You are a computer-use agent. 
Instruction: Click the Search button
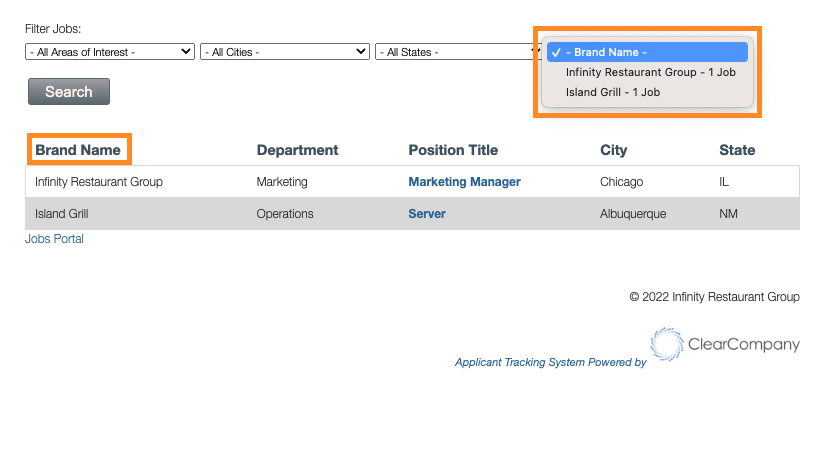[69, 91]
